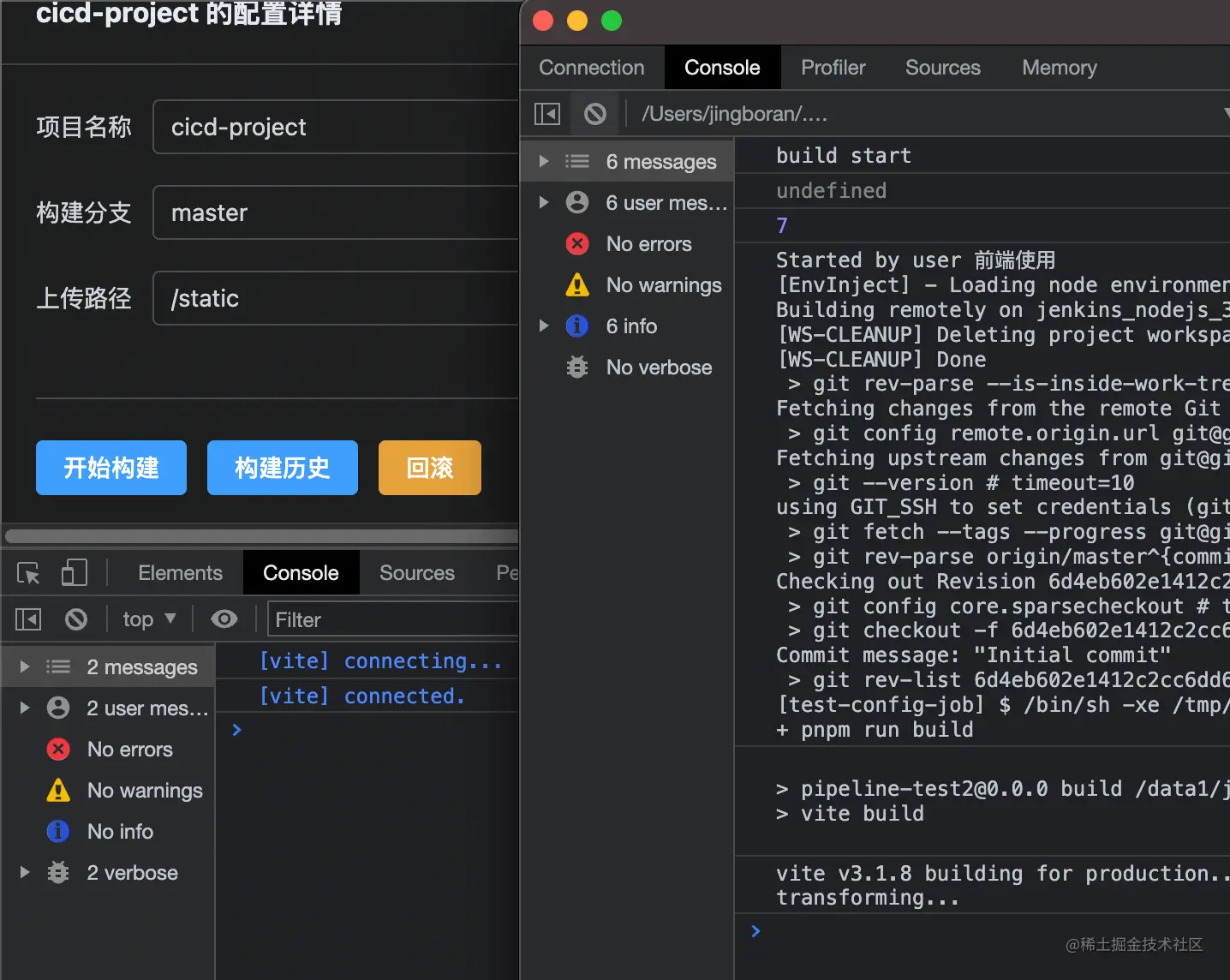Select the '6 messages' list icon

577,161
